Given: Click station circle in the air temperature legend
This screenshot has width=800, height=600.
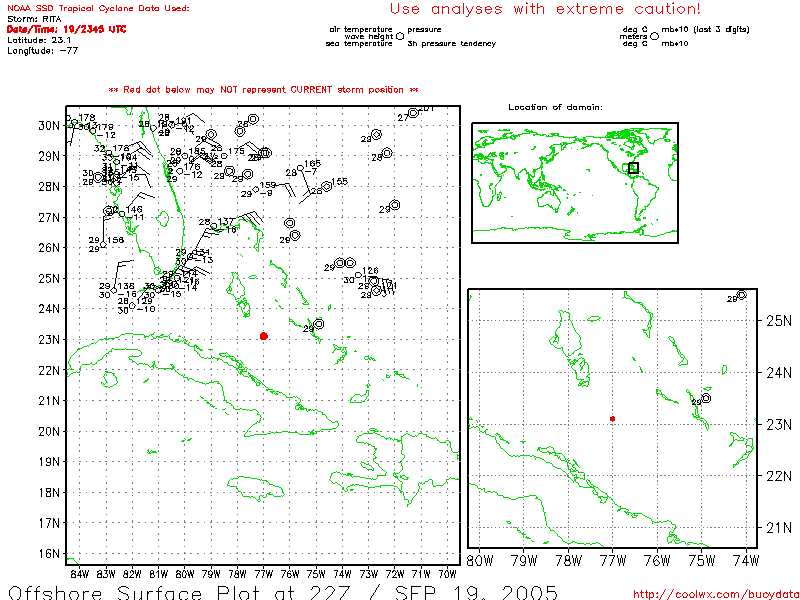Looking at the screenshot, I should (x=400, y=37).
